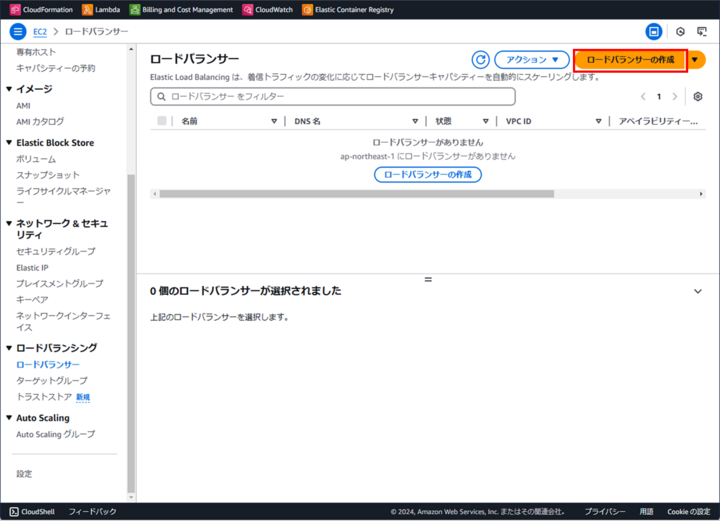720x521 pixels.
Task: Focus the ロードバランサー をフィルター field
Action: pyautogui.click(x=332, y=96)
